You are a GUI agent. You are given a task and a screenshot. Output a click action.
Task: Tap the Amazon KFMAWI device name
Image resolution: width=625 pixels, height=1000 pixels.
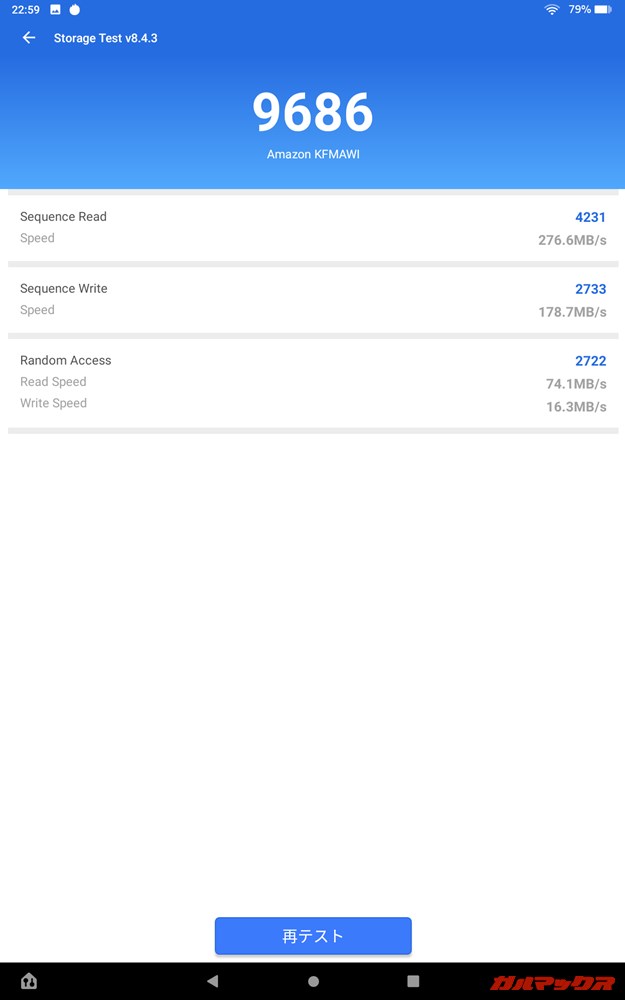click(312, 155)
